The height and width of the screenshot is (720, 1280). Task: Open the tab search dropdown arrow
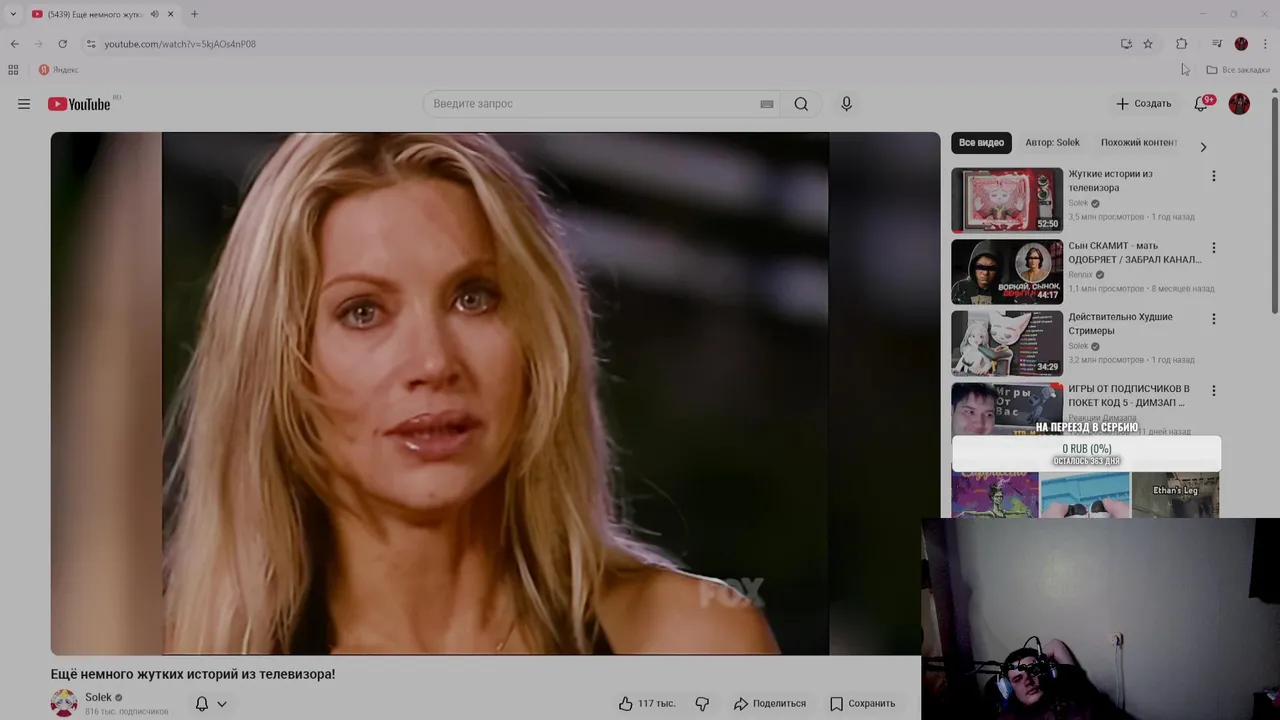pos(13,14)
